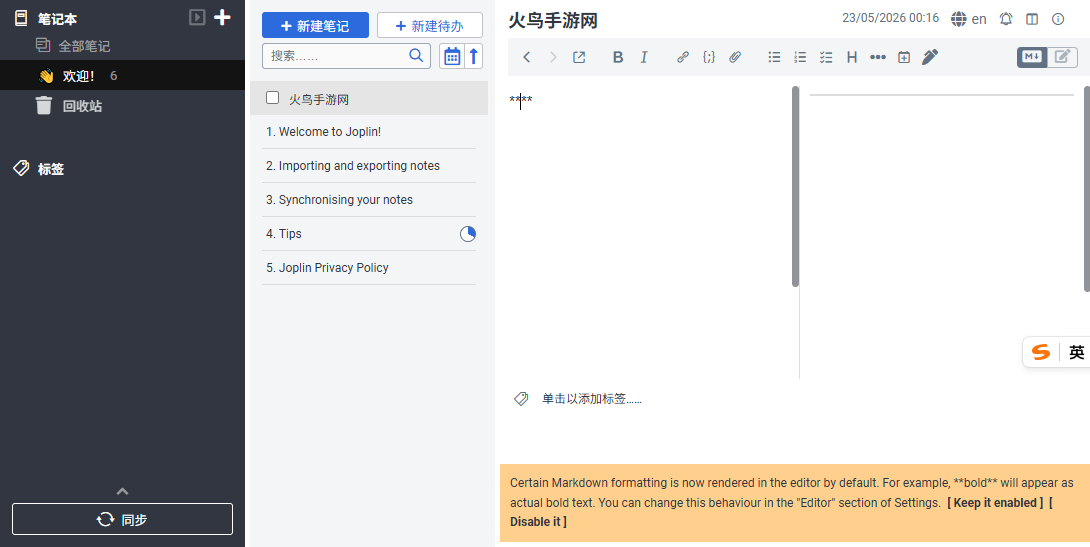Insert a heading with H icon

pos(852,57)
